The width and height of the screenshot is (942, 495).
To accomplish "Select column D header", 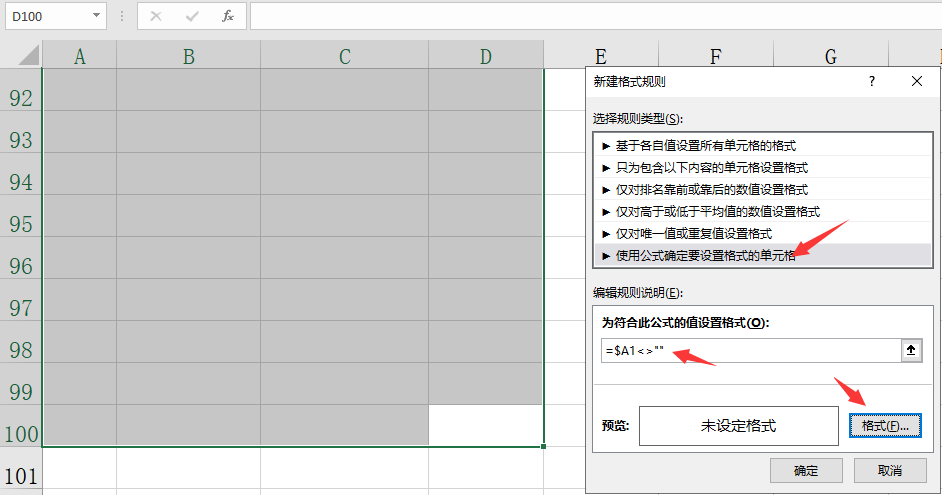I will [x=486, y=56].
